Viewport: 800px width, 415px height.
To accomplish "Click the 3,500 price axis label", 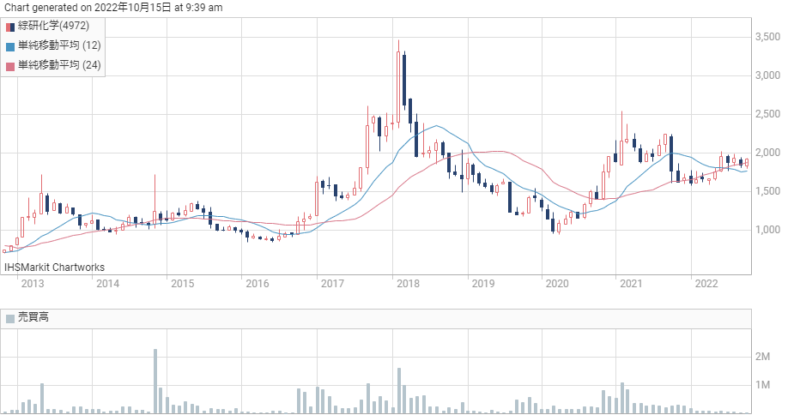I will pos(768,37).
